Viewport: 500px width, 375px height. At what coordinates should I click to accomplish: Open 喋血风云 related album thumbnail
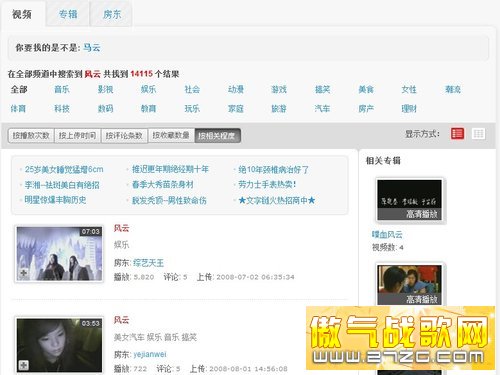pyautogui.click(x=409, y=200)
